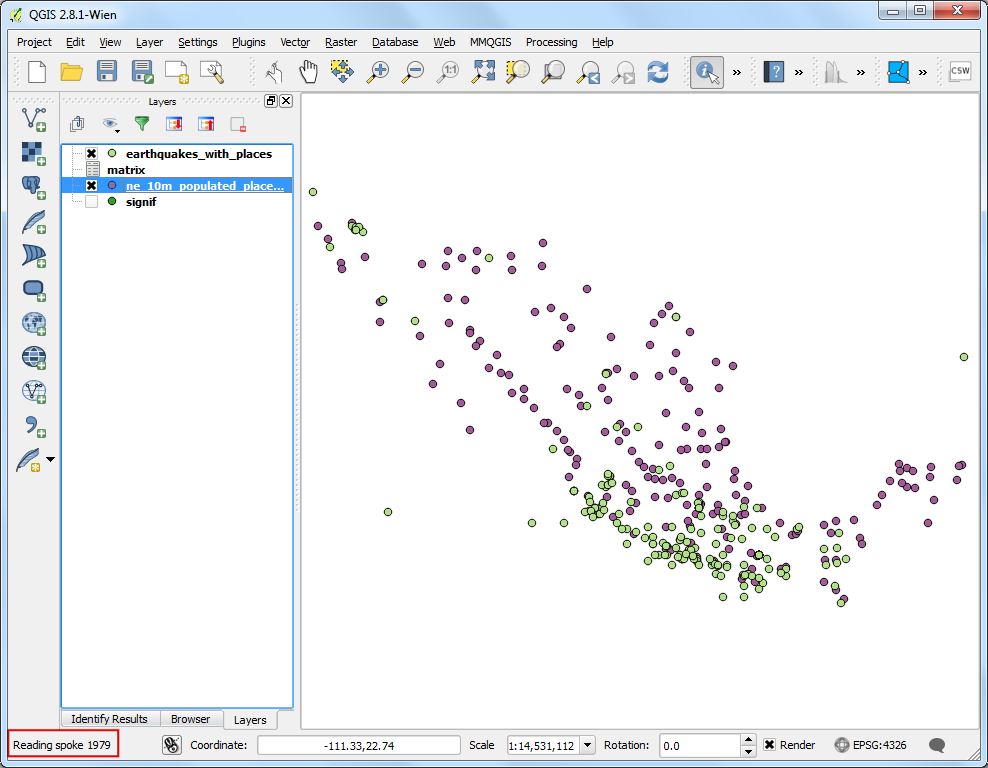Click Add Vector Layer icon
The width and height of the screenshot is (988, 768).
(33, 119)
